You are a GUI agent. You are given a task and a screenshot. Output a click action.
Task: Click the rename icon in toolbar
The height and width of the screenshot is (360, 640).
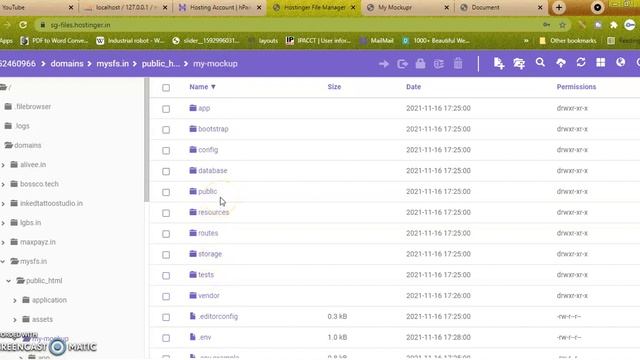[439, 64]
